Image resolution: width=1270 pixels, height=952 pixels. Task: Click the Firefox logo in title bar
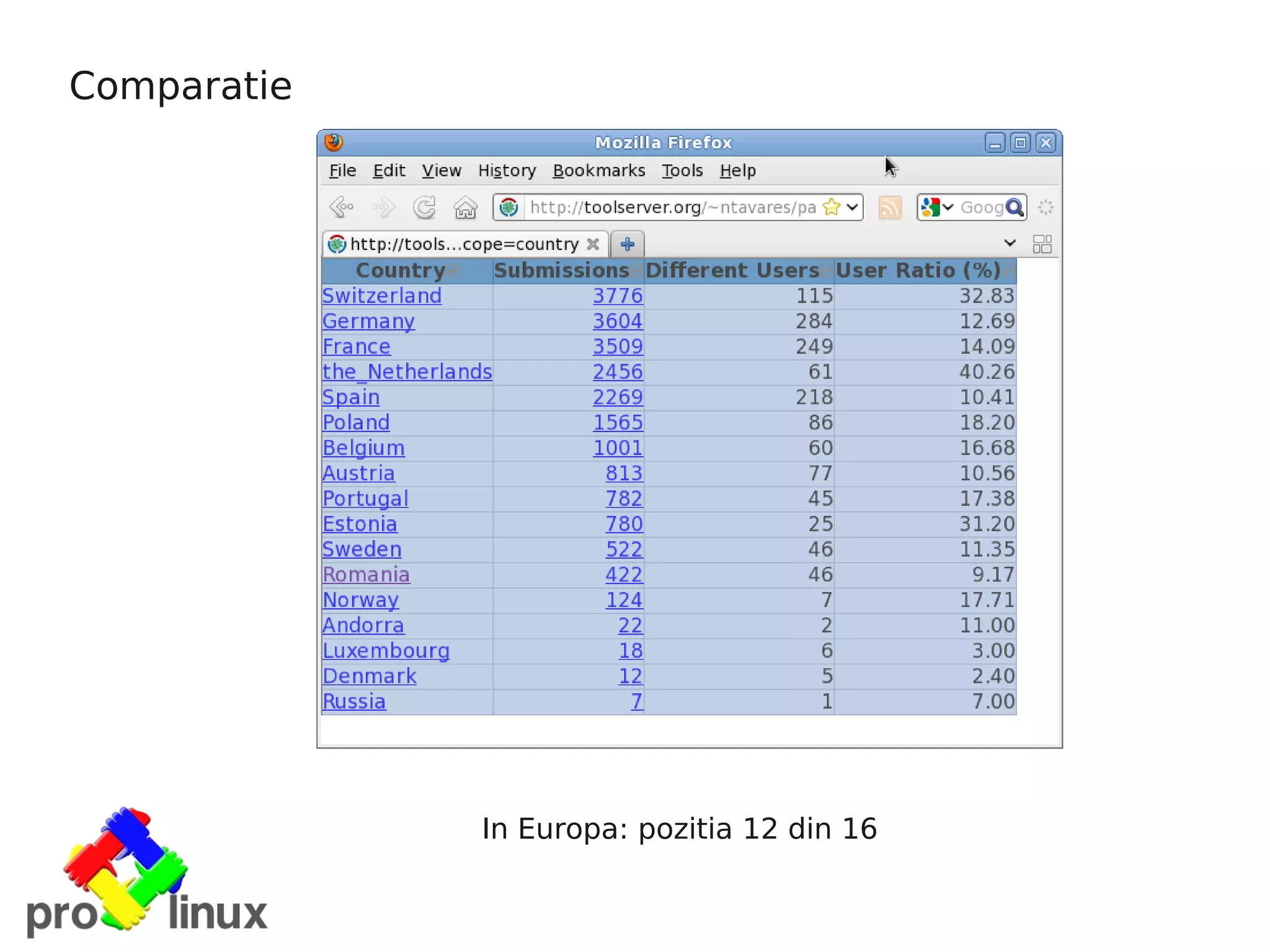point(334,142)
